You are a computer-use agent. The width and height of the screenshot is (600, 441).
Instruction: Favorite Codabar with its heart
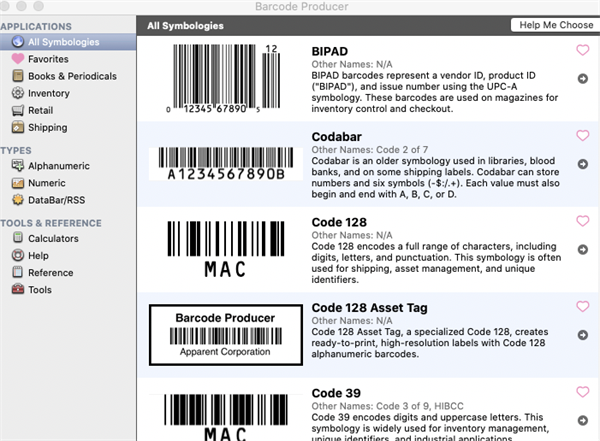click(x=583, y=135)
